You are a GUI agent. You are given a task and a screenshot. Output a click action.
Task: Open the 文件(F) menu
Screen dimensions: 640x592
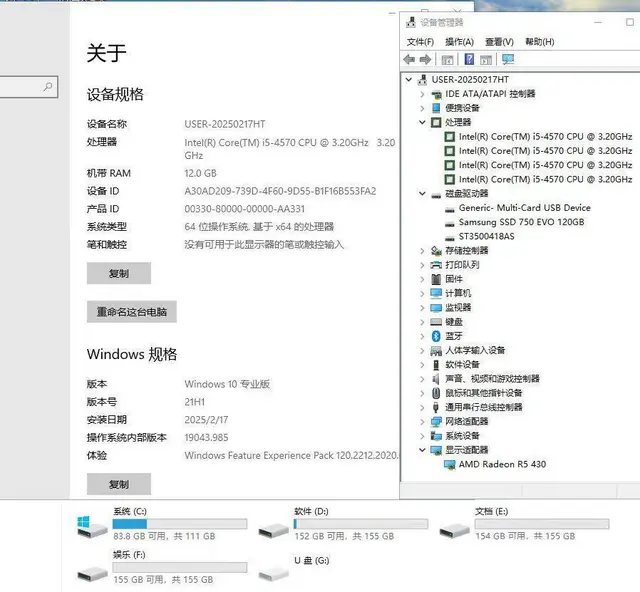(x=420, y=42)
